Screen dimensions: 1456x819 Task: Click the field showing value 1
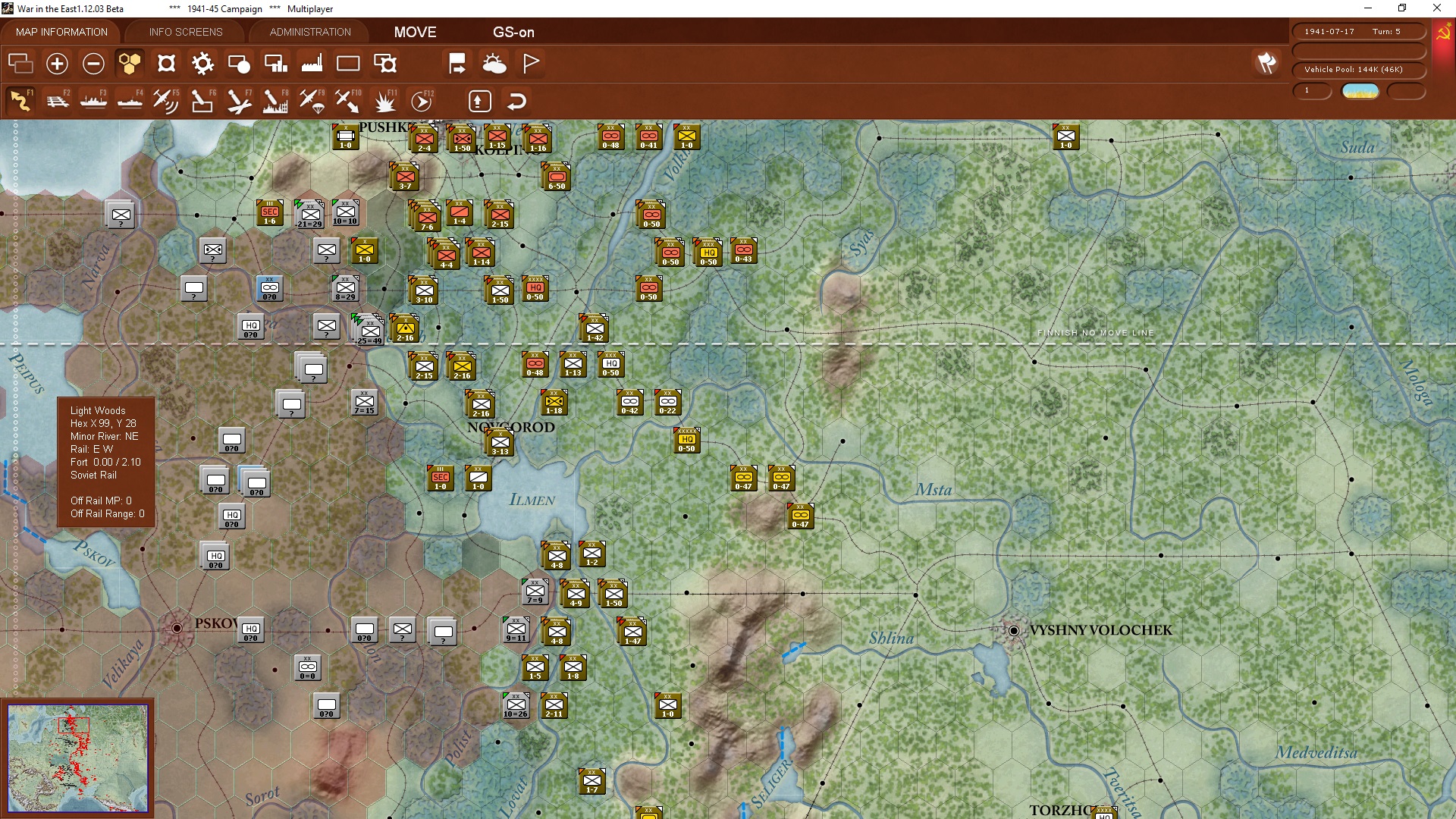click(1312, 91)
